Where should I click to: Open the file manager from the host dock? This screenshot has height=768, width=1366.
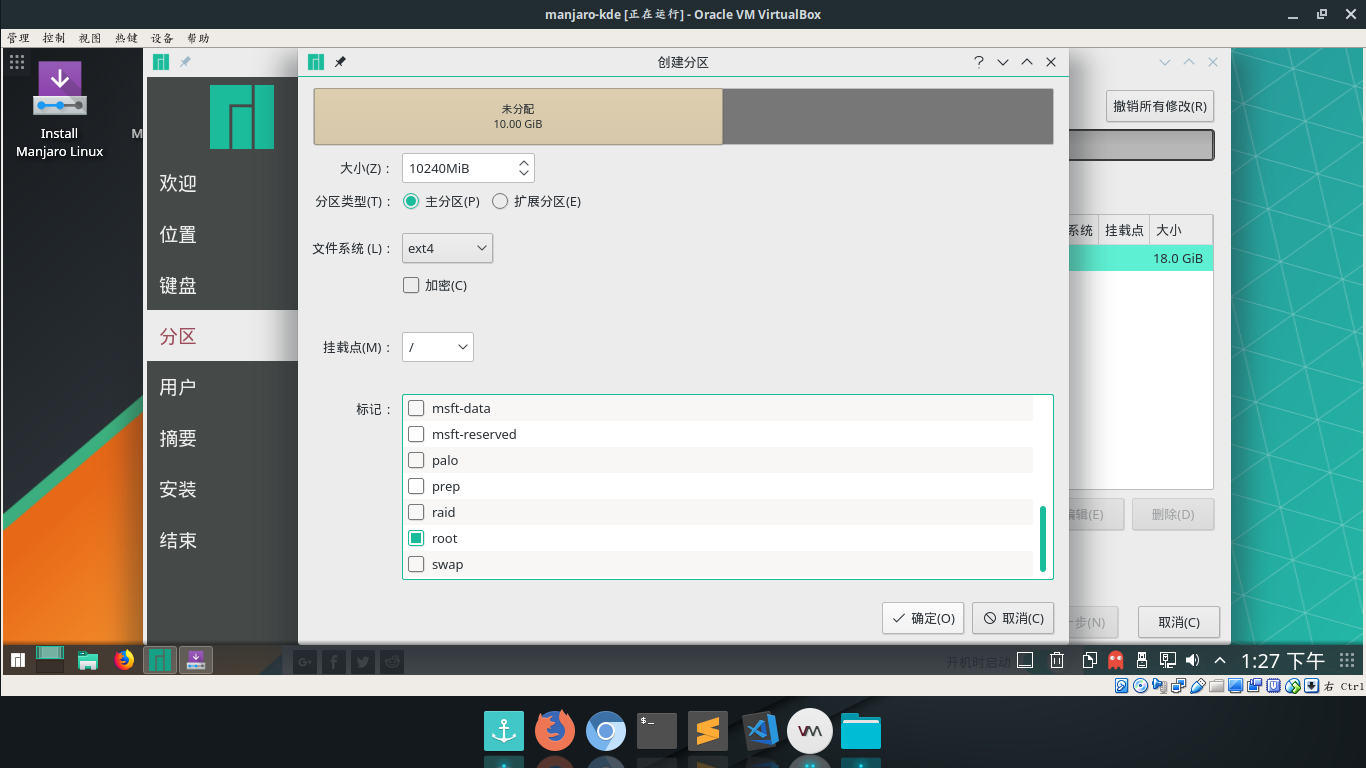pyautogui.click(x=861, y=731)
